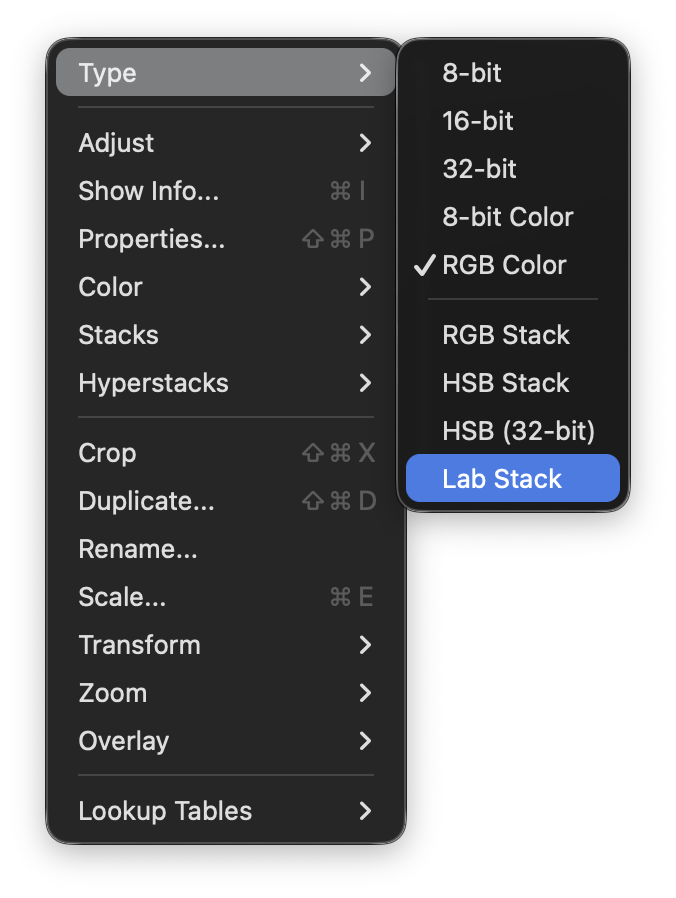Convert image to 32-bit
This screenshot has height=898, width=676.
[x=479, y=169]
